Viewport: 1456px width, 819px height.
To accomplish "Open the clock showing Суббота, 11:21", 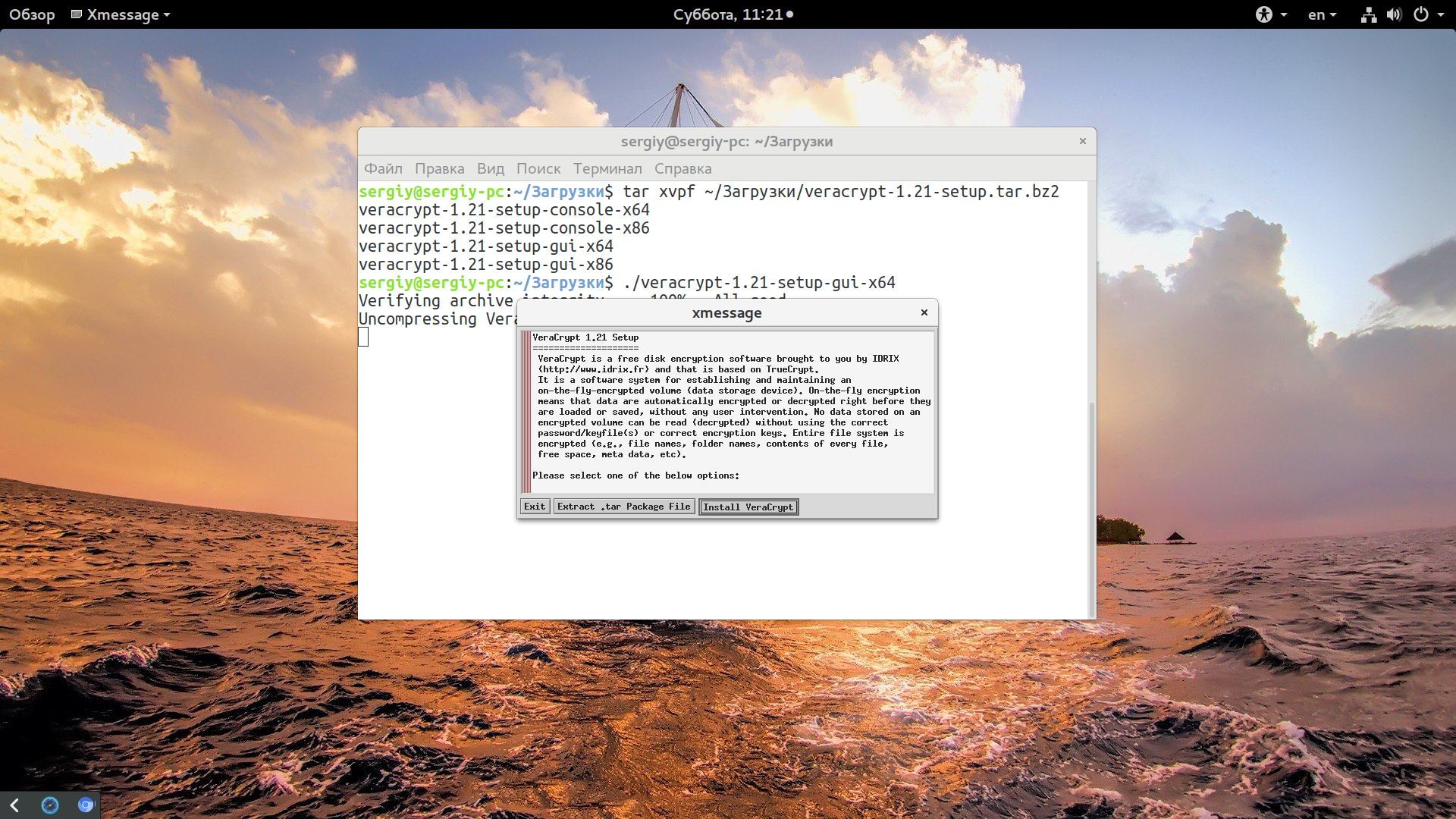I will (733, 14).
